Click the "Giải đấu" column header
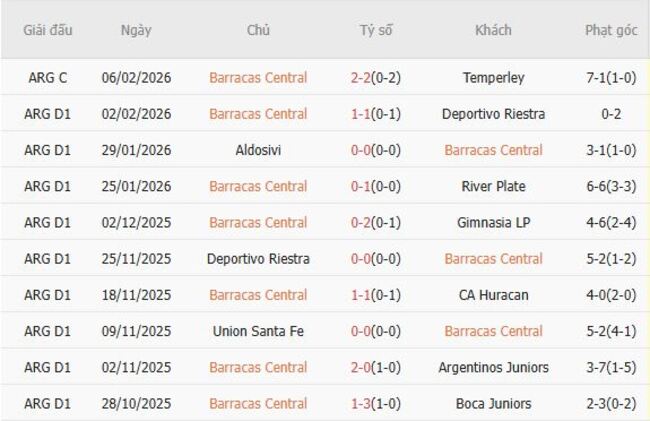 [x=48, y=30]
